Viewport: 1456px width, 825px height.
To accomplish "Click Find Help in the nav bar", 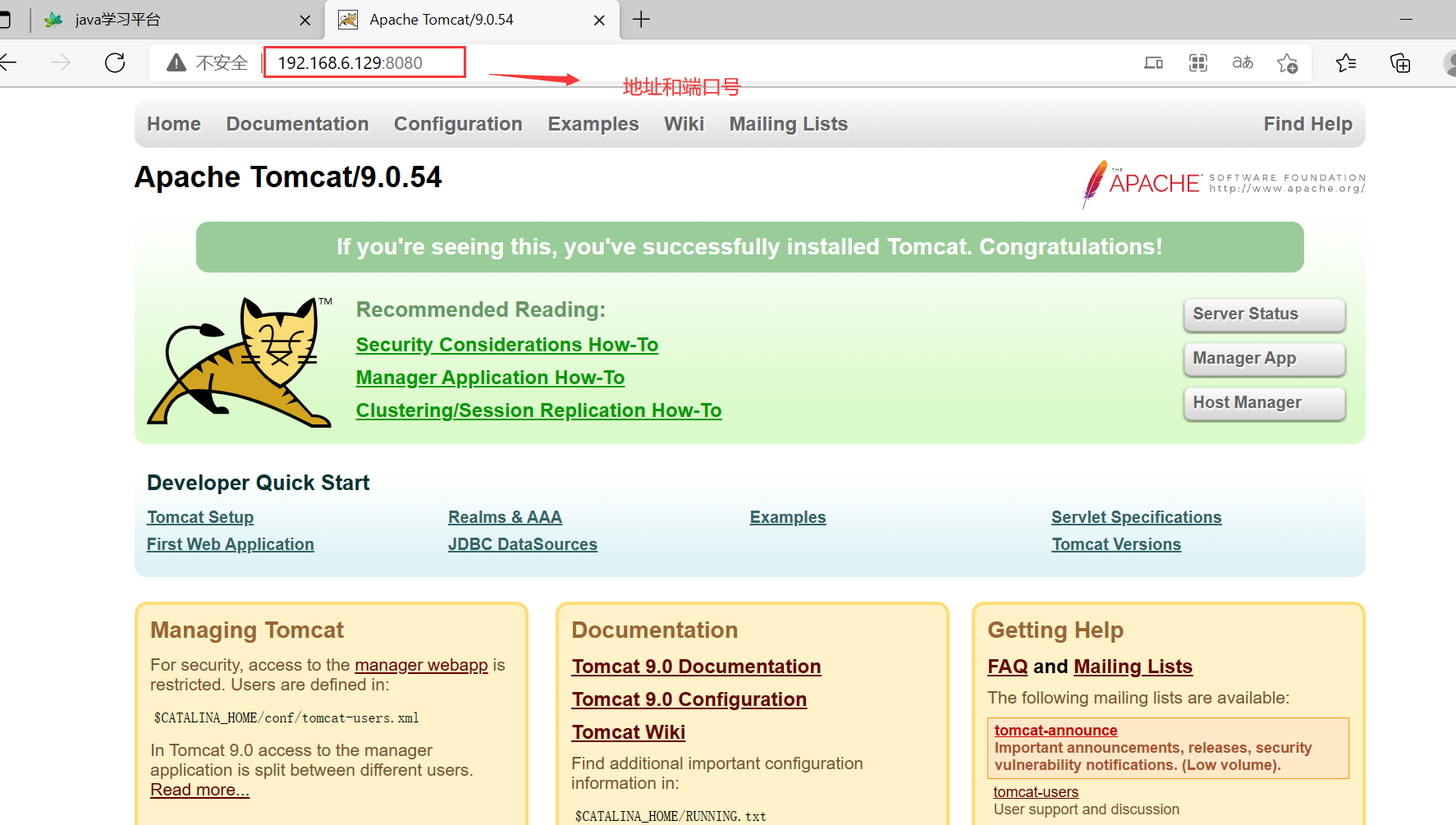I will point(1307,124).
